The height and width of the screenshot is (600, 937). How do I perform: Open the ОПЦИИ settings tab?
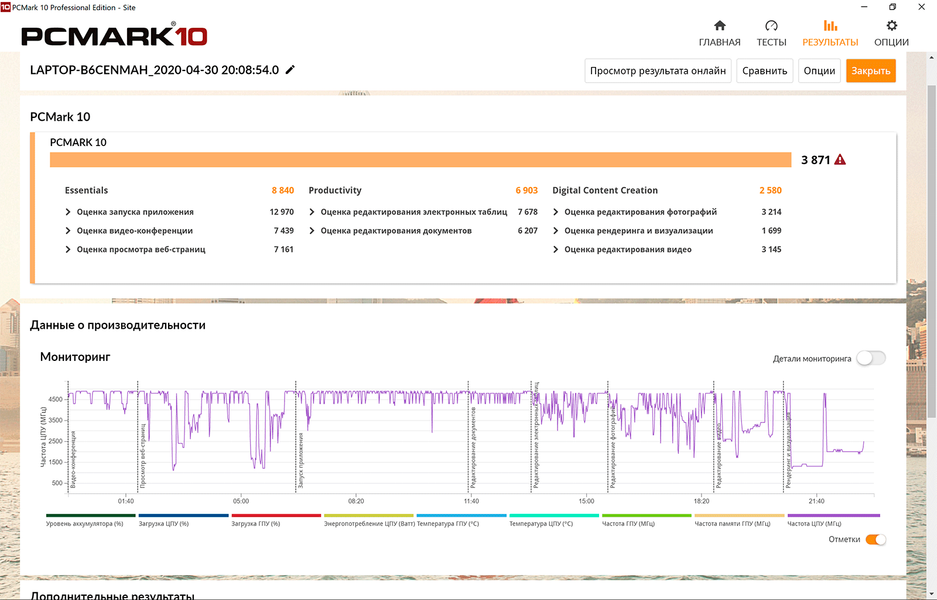[891, 33]
